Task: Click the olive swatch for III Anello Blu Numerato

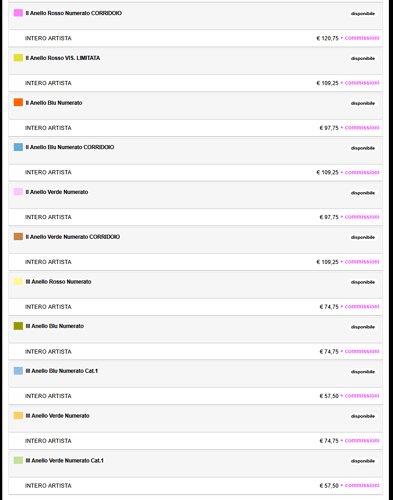Action: pos(18,326)
